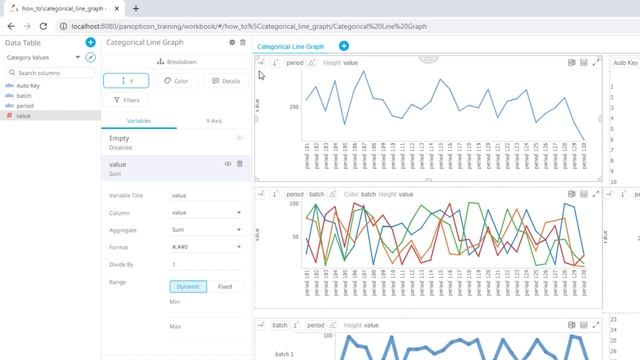
Task: Open a new browser tab
Action: [136, 8]
